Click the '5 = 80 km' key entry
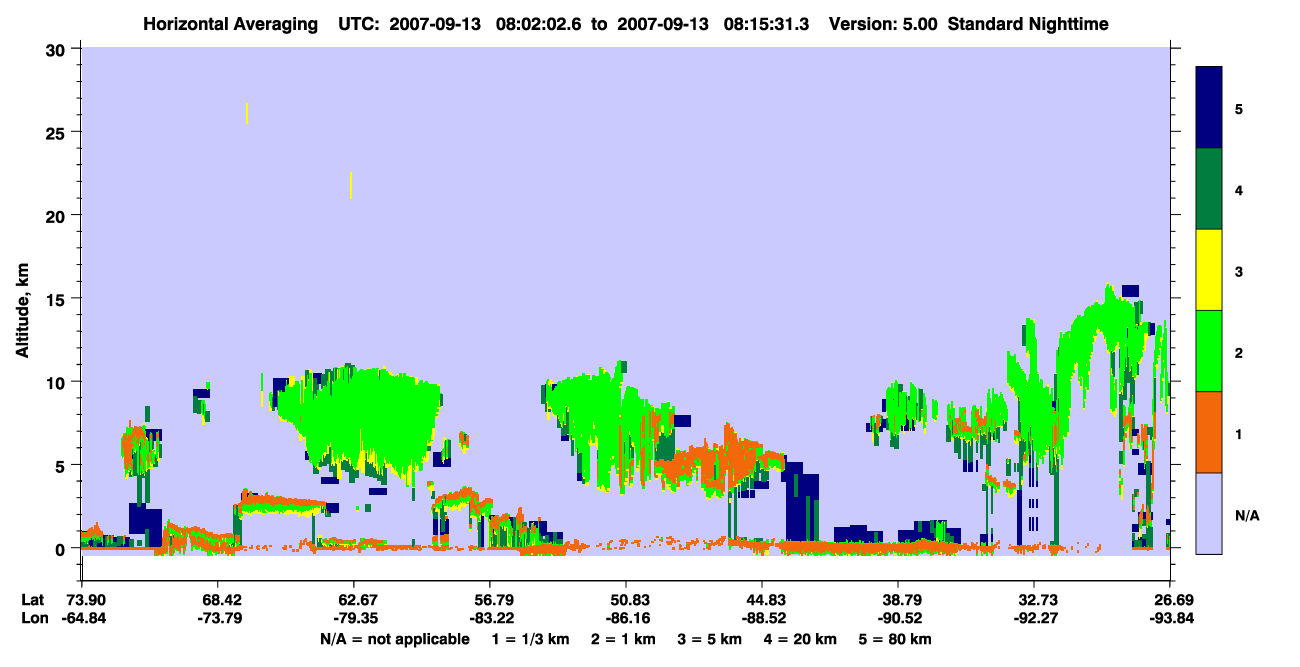The width and height of the screenshot is (1300, 667). pyautogui.click(x=896, y=639)
